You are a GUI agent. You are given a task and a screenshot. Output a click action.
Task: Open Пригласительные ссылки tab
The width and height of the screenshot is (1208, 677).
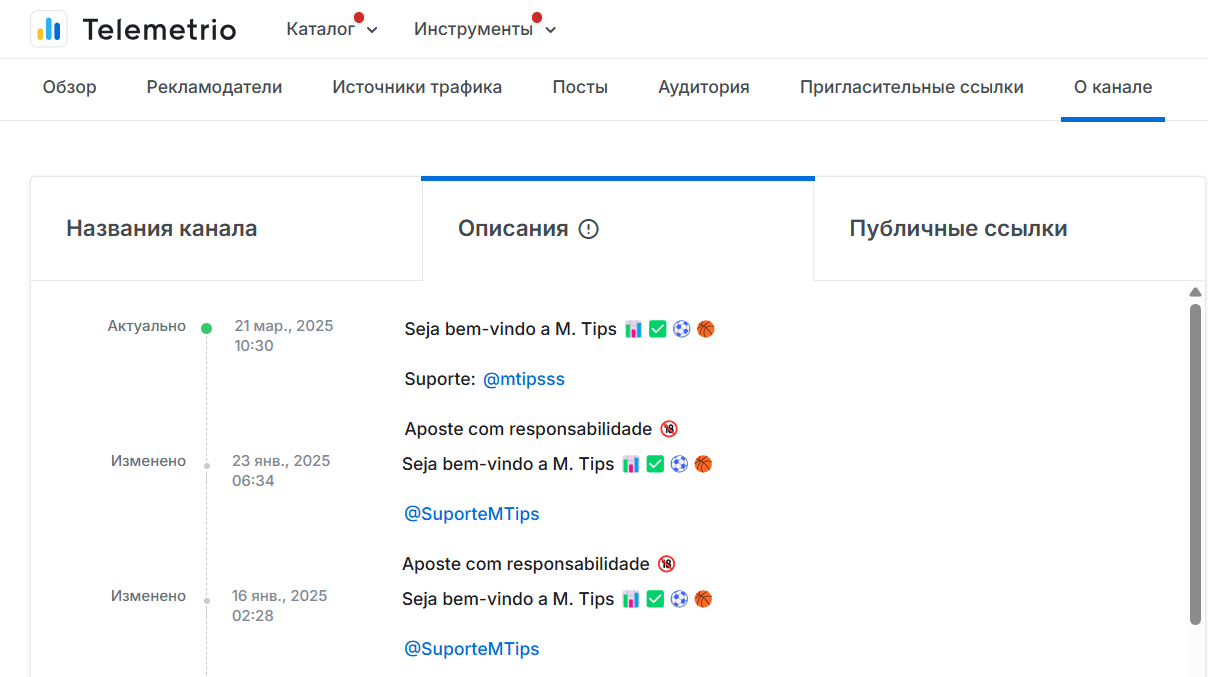[x=911, y=87]
